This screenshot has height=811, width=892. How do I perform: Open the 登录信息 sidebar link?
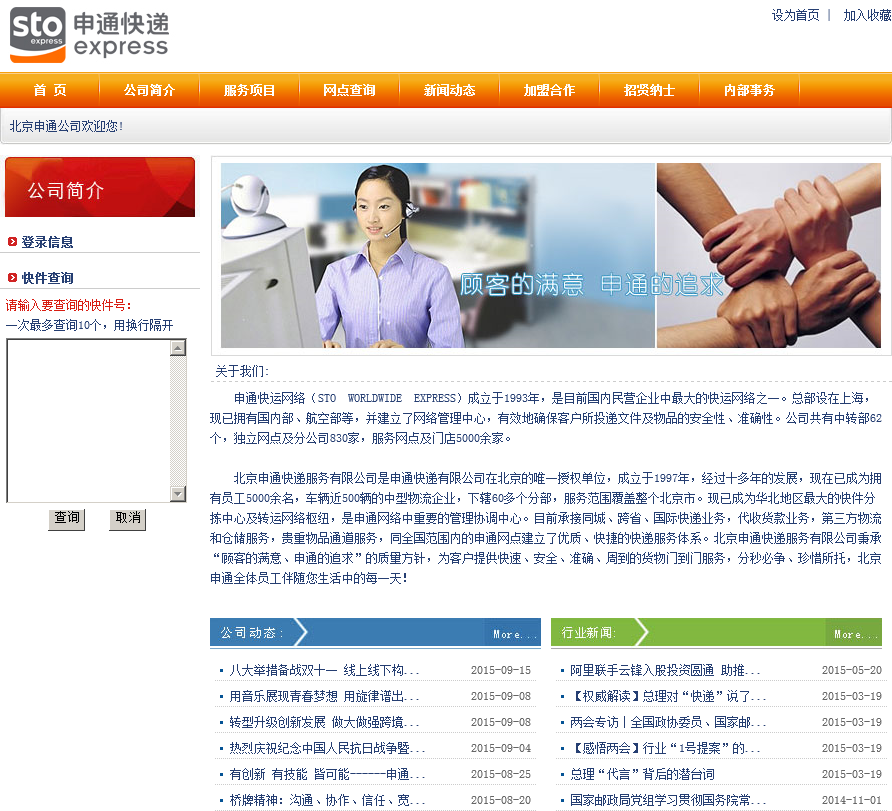[47, 242]
